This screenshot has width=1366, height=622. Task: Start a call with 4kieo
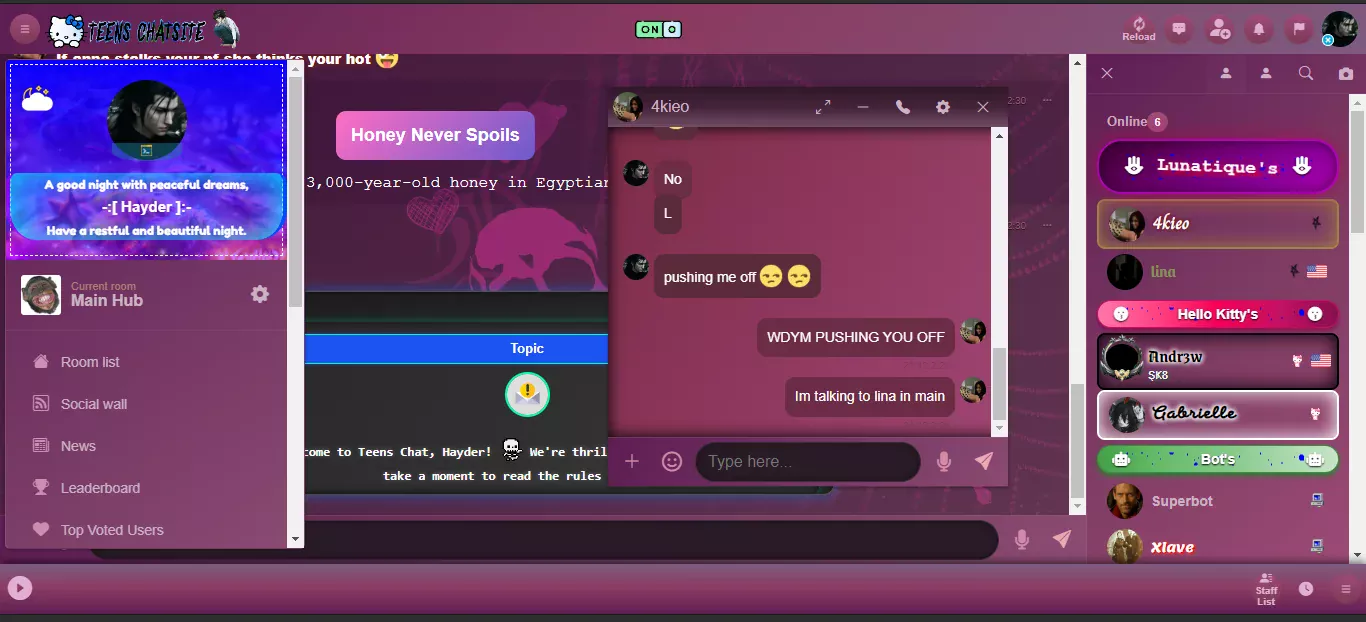903,107
